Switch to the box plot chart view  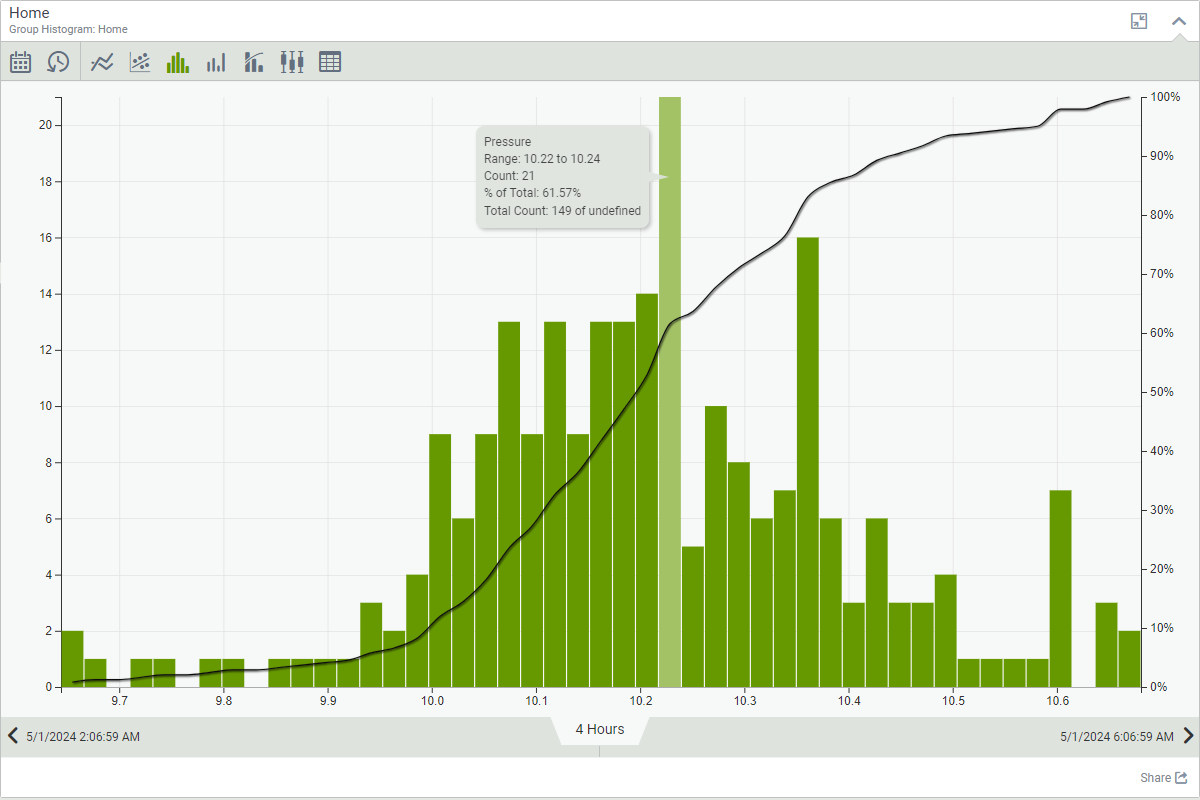[292, 62]
